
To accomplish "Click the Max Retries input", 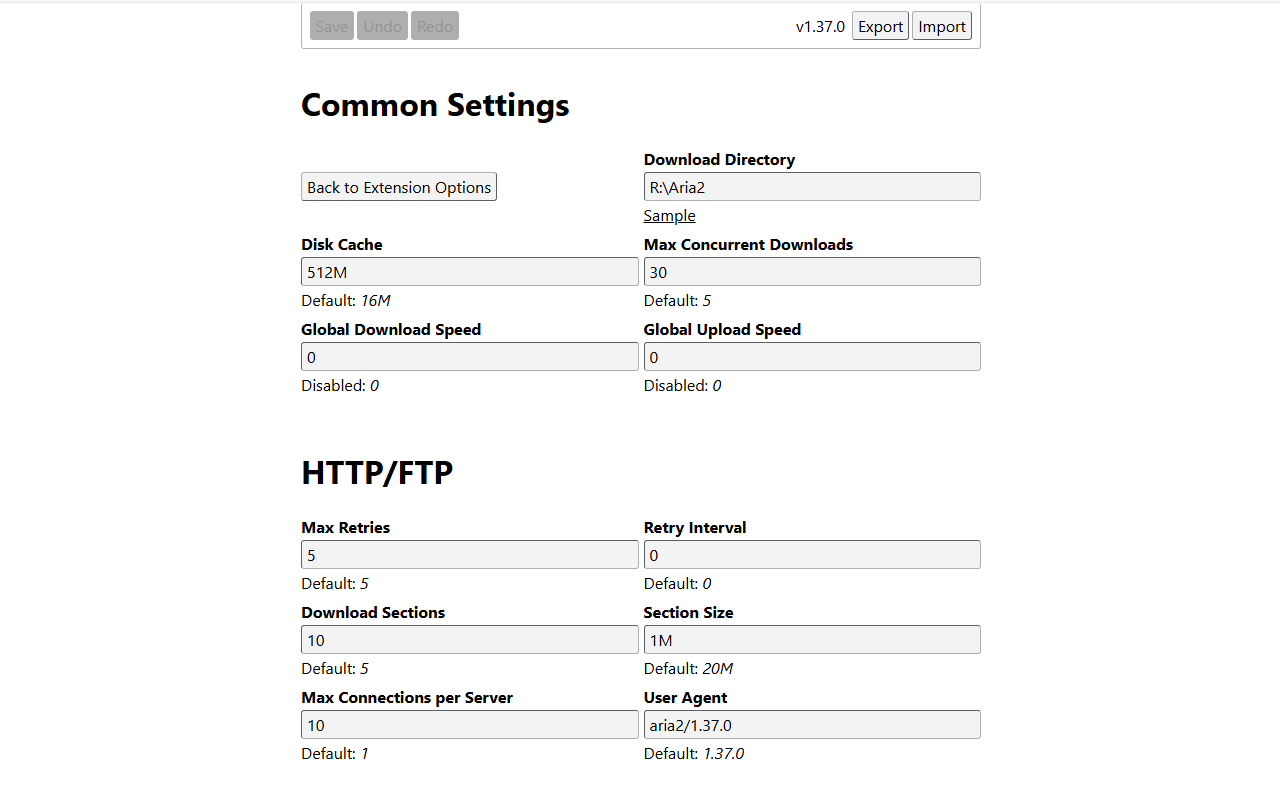I will pos(469,555).
